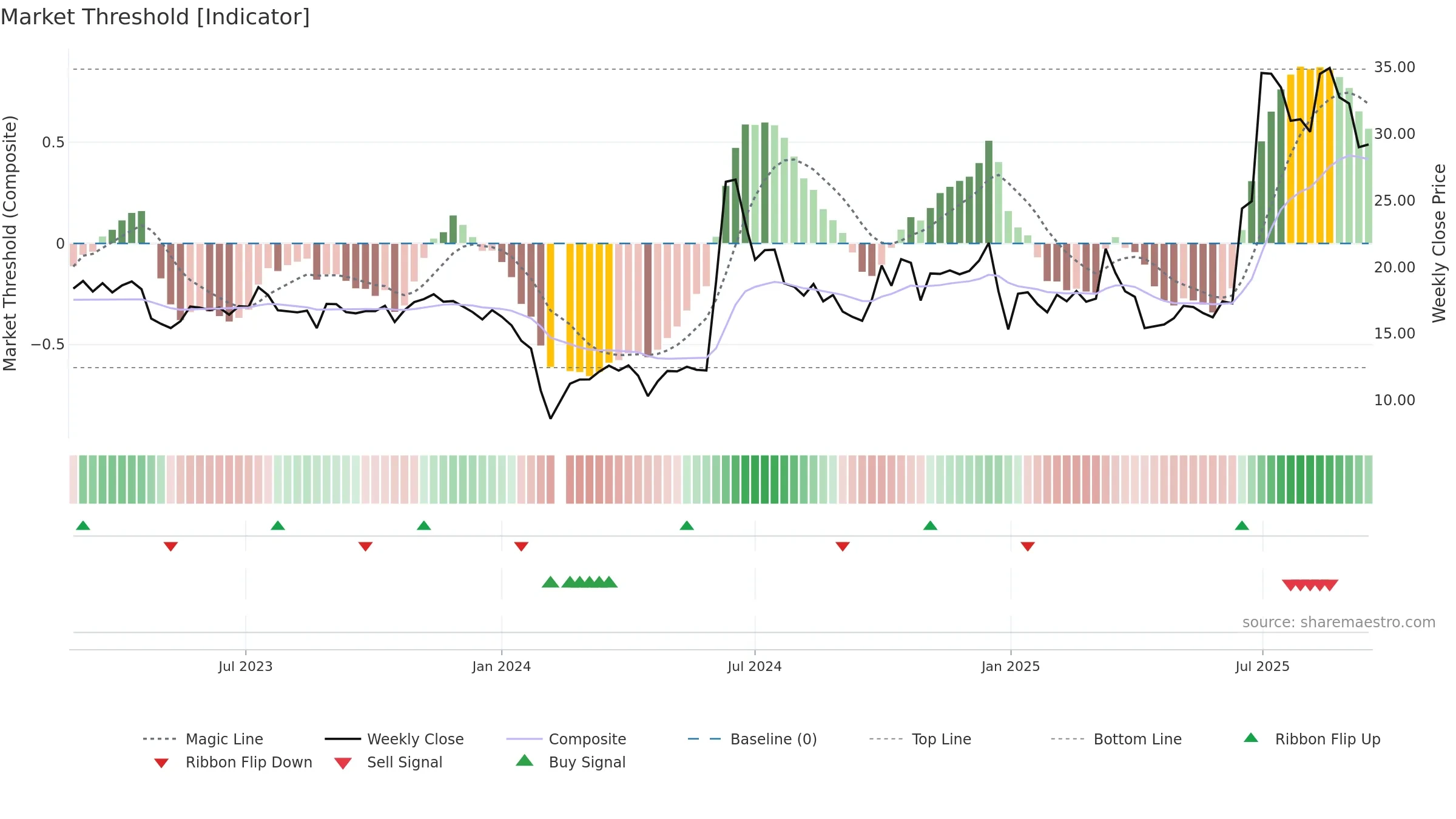Click the Jan 2025 axis label
The height and width of the screenshot is (819, 1456).
1011,667
